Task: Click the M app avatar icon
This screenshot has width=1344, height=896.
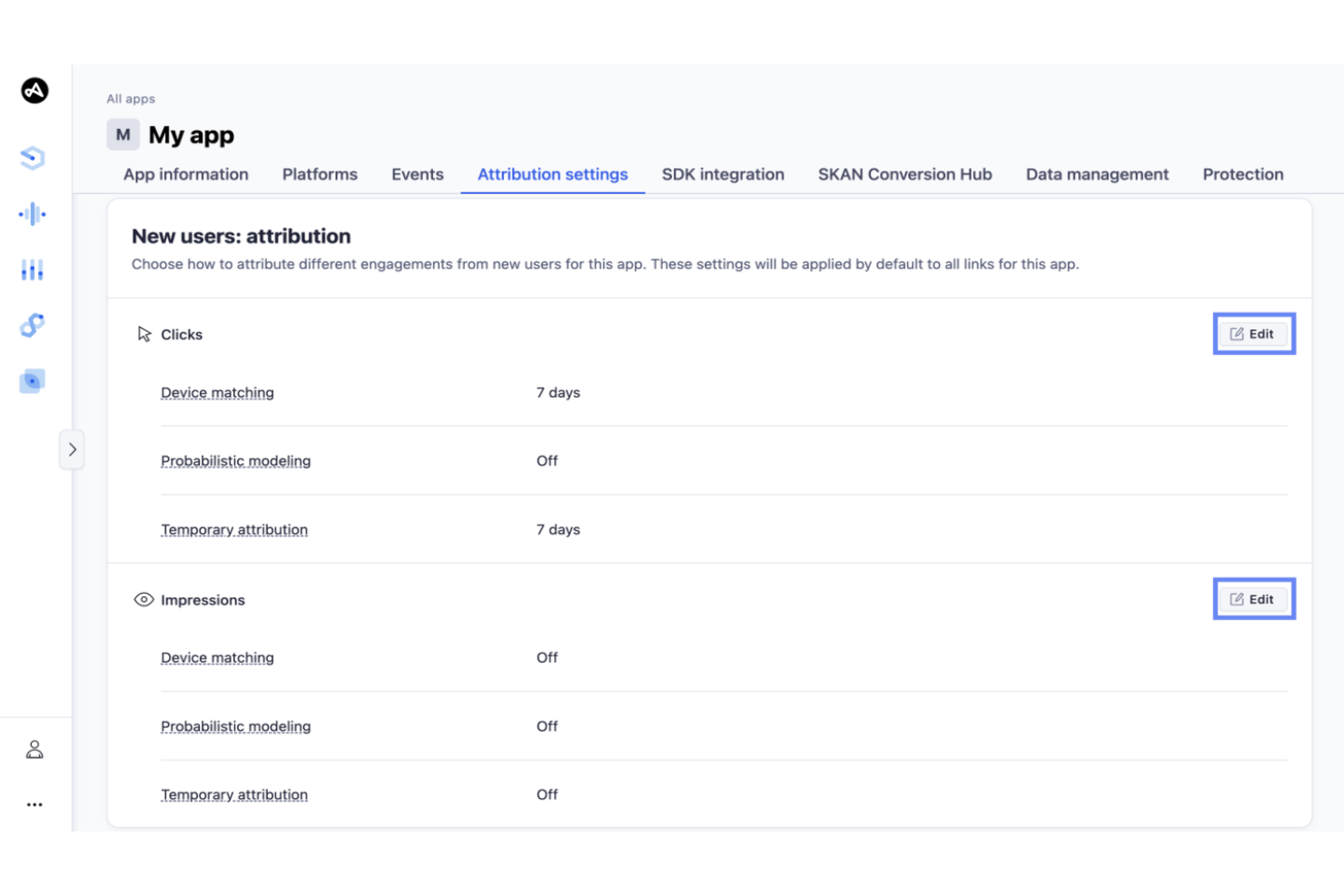Action: (x=123, y=134)
